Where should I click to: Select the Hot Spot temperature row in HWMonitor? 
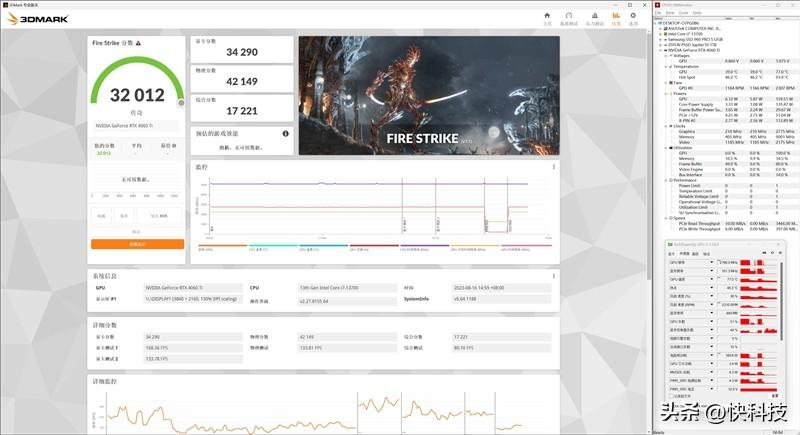pos(737,77)
